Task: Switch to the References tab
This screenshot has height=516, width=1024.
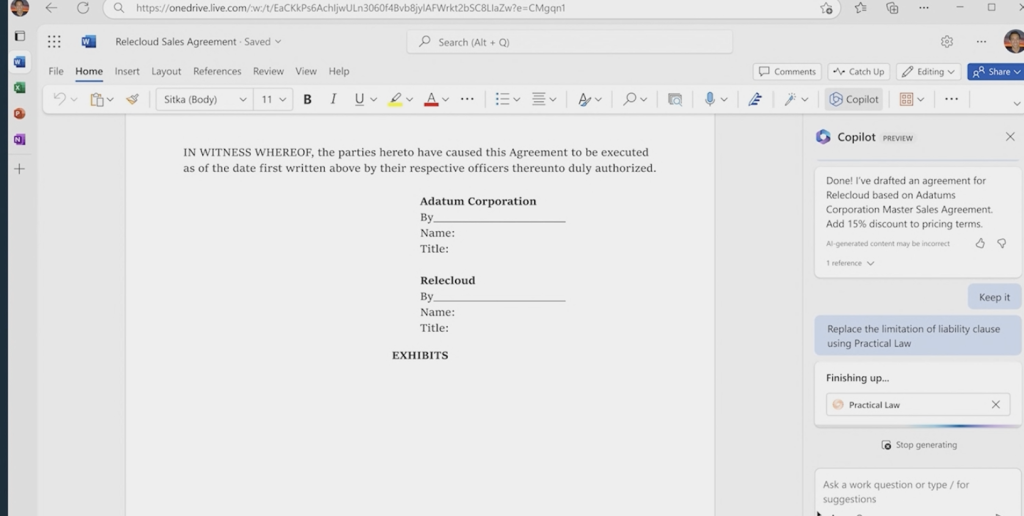Action: [217, 71]
